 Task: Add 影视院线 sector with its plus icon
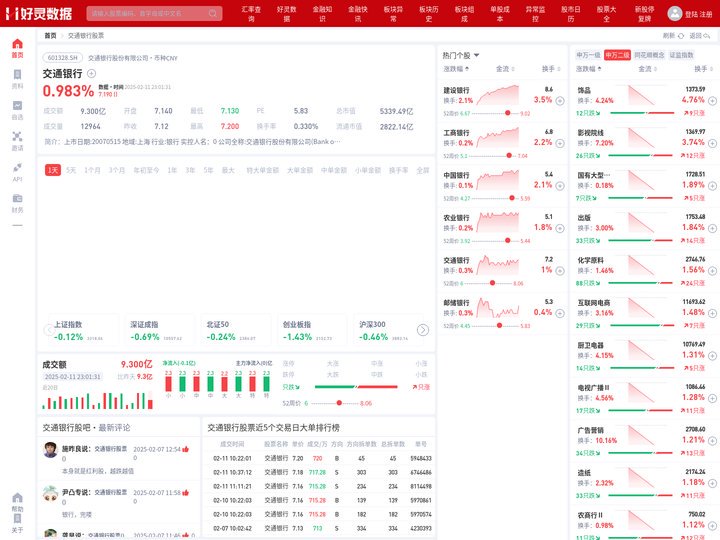712,143
